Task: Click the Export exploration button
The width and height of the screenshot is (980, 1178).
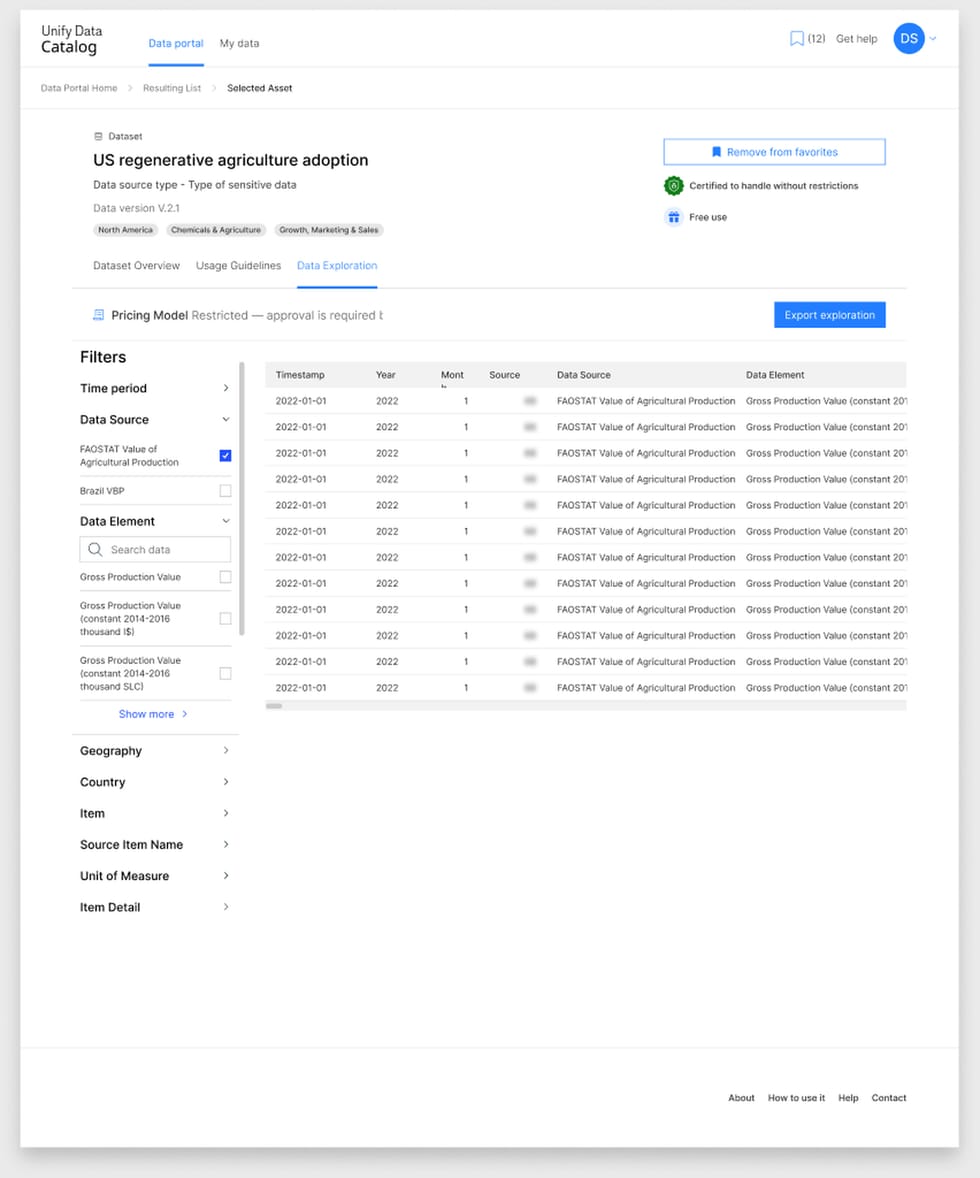Action: click(x=830, y=315)
